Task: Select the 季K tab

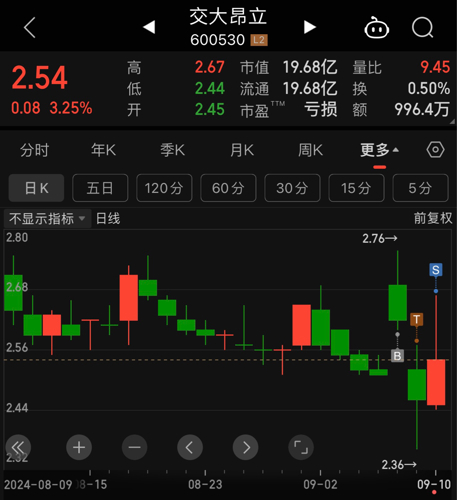Action: (x=173, y=150)
